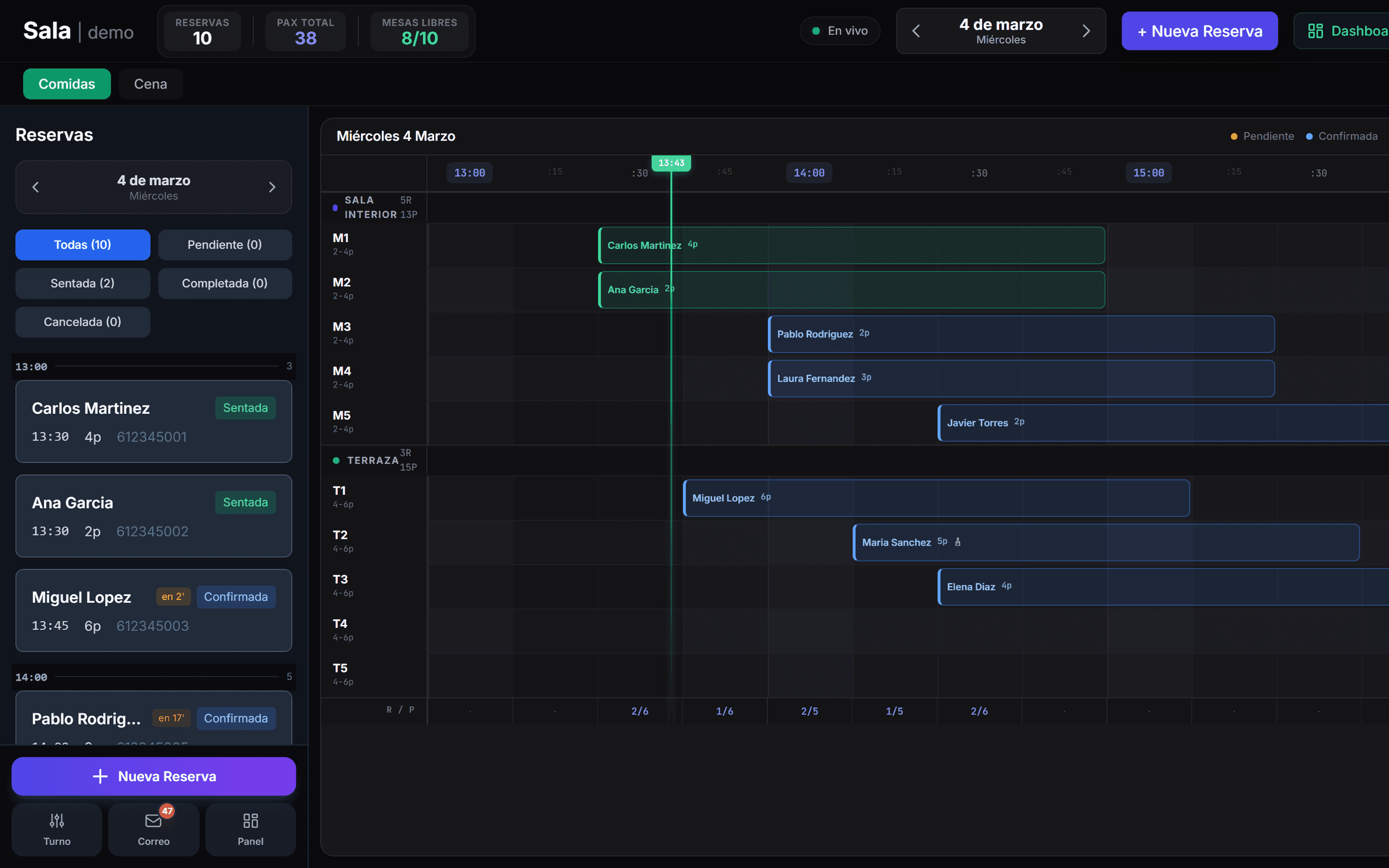The image size is (1389, 868).
Task: Click the accessibility icon on Maria Sanchez
Action: pos(958,542)
